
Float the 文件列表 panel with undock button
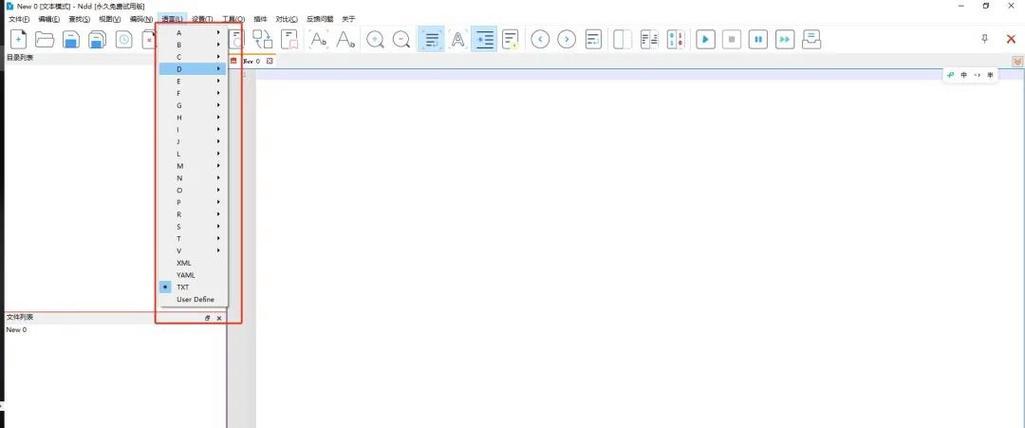pyautogui.click(x=207, y=318)
